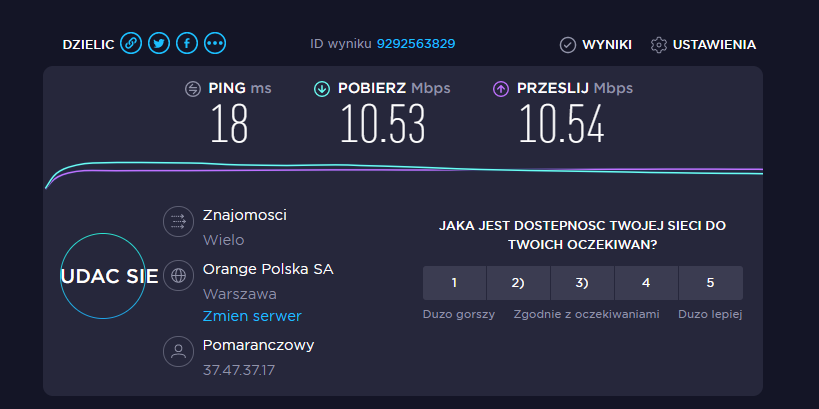
Task: Click the Wyniki checkmark icon
Action: tap(568, 45)
